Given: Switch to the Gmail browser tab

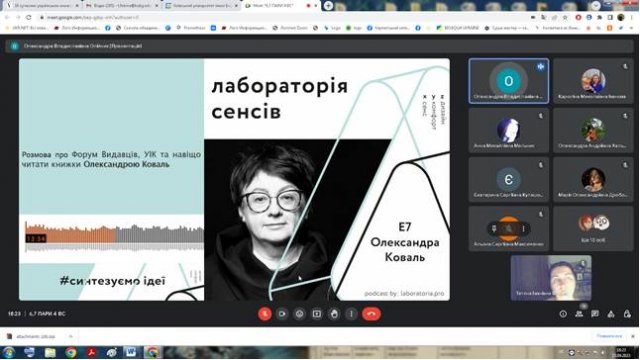Looking at the screenshot, I should click(x=121, y=6).
